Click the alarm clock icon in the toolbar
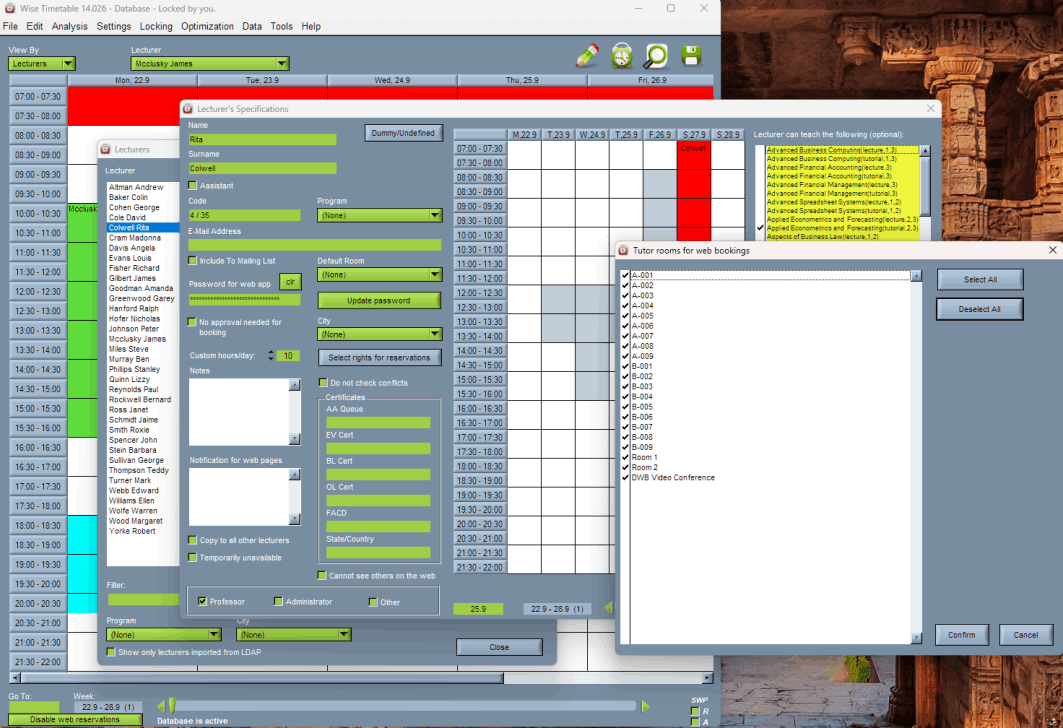This screenshot has width=1063, height=728. (x=621, y=56)
